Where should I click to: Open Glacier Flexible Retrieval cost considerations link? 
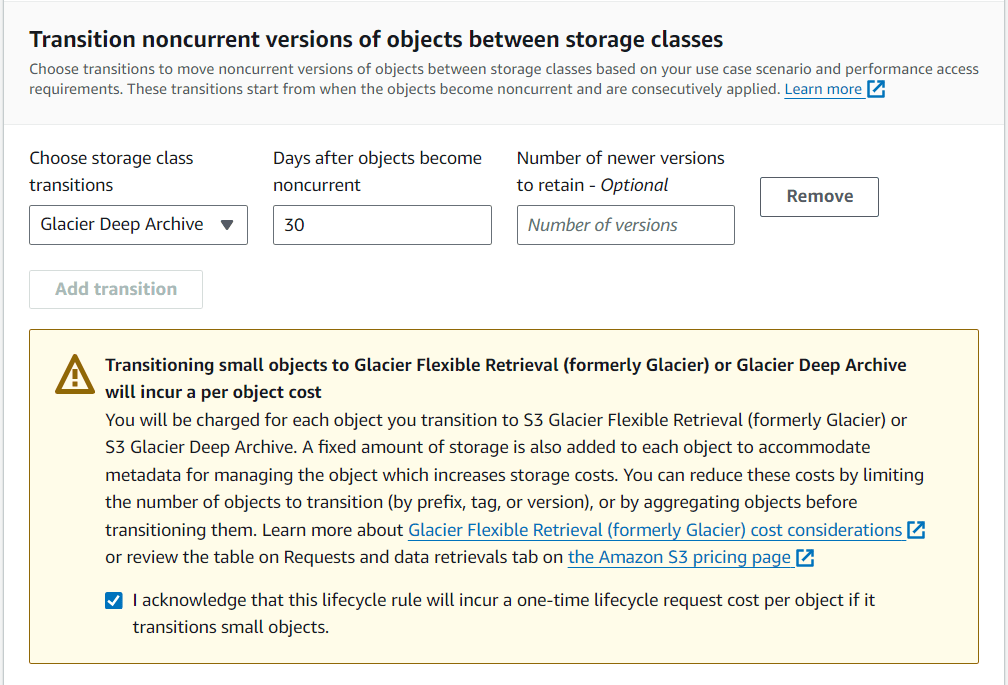655,530
